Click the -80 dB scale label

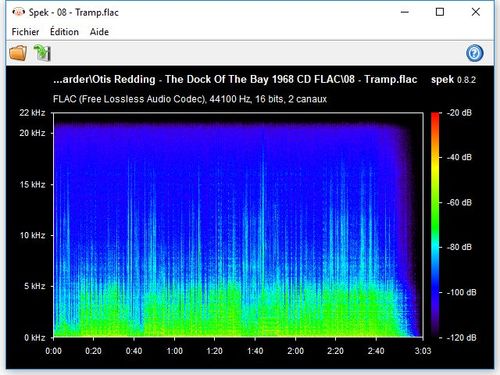click(x=459, y=247)
